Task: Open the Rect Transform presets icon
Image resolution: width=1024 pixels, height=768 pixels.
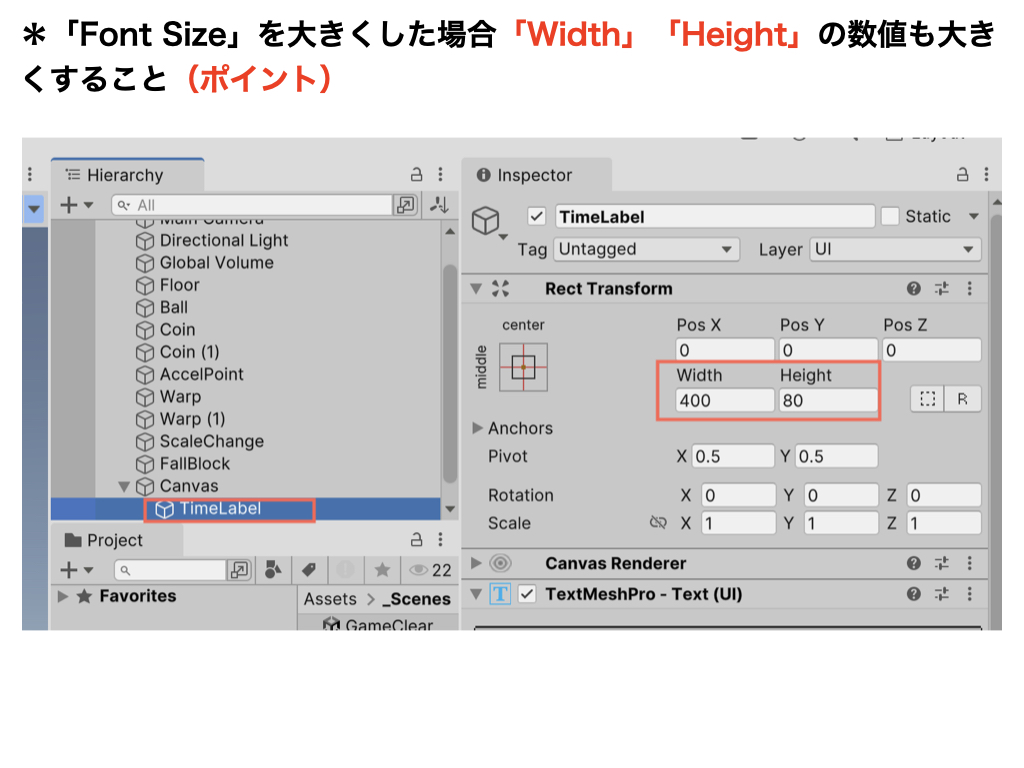Action: pos(941,289)
